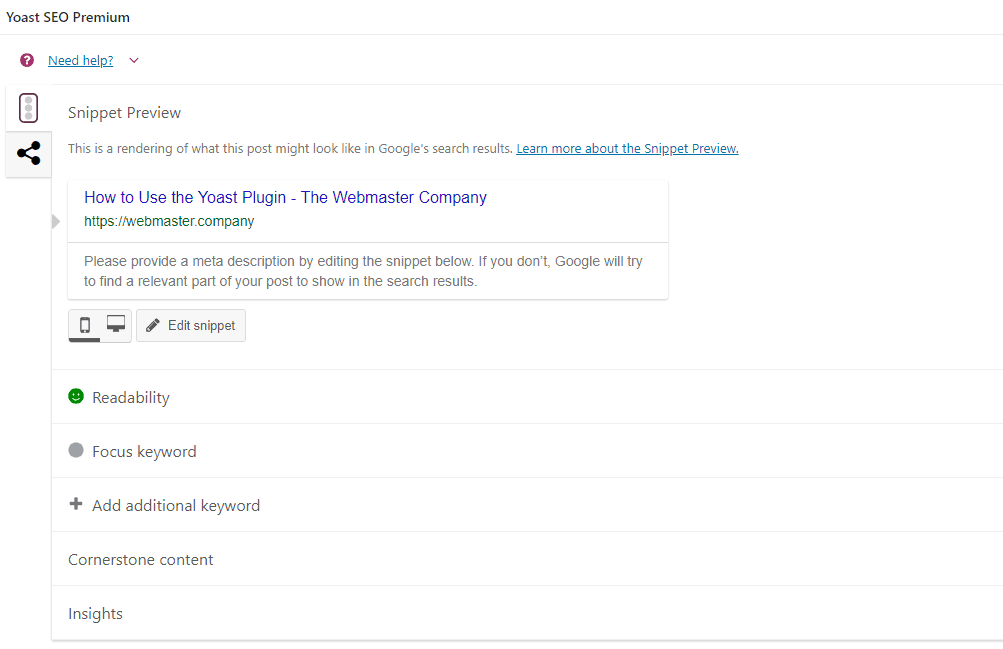Click the snippet URL https://webmaster.company
This screenshot has height=649, width=1003.
(x=169, y=221)
